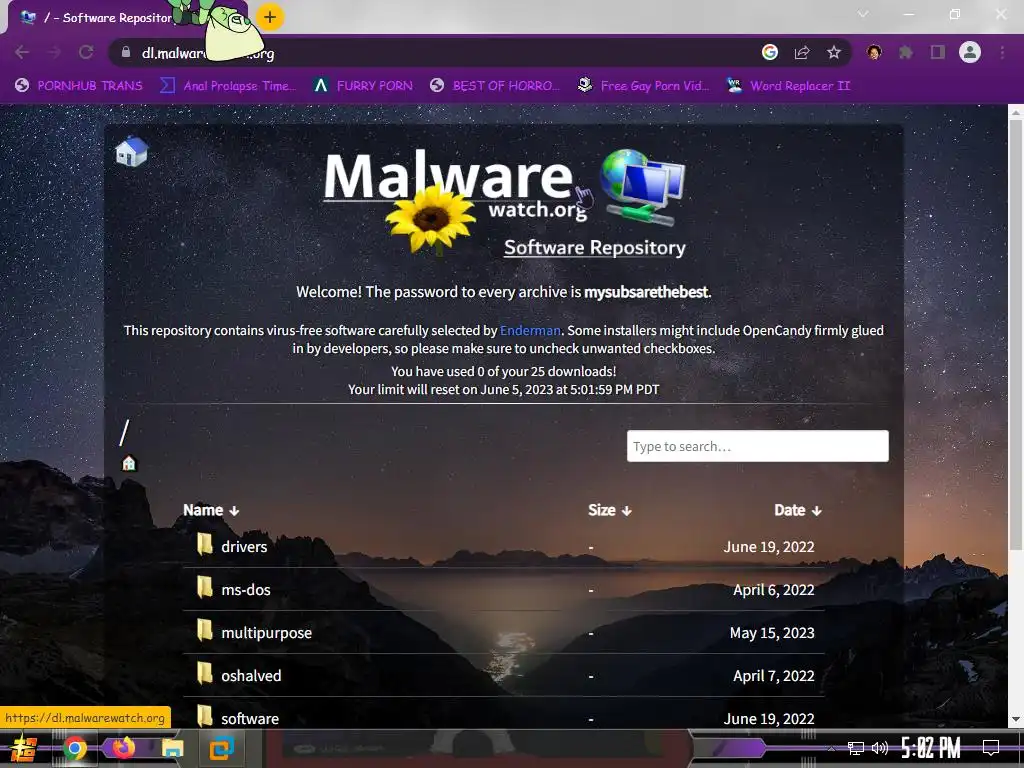Open the Software Repository heading link
Screen dimensions: 1024x768
point(595,248)
